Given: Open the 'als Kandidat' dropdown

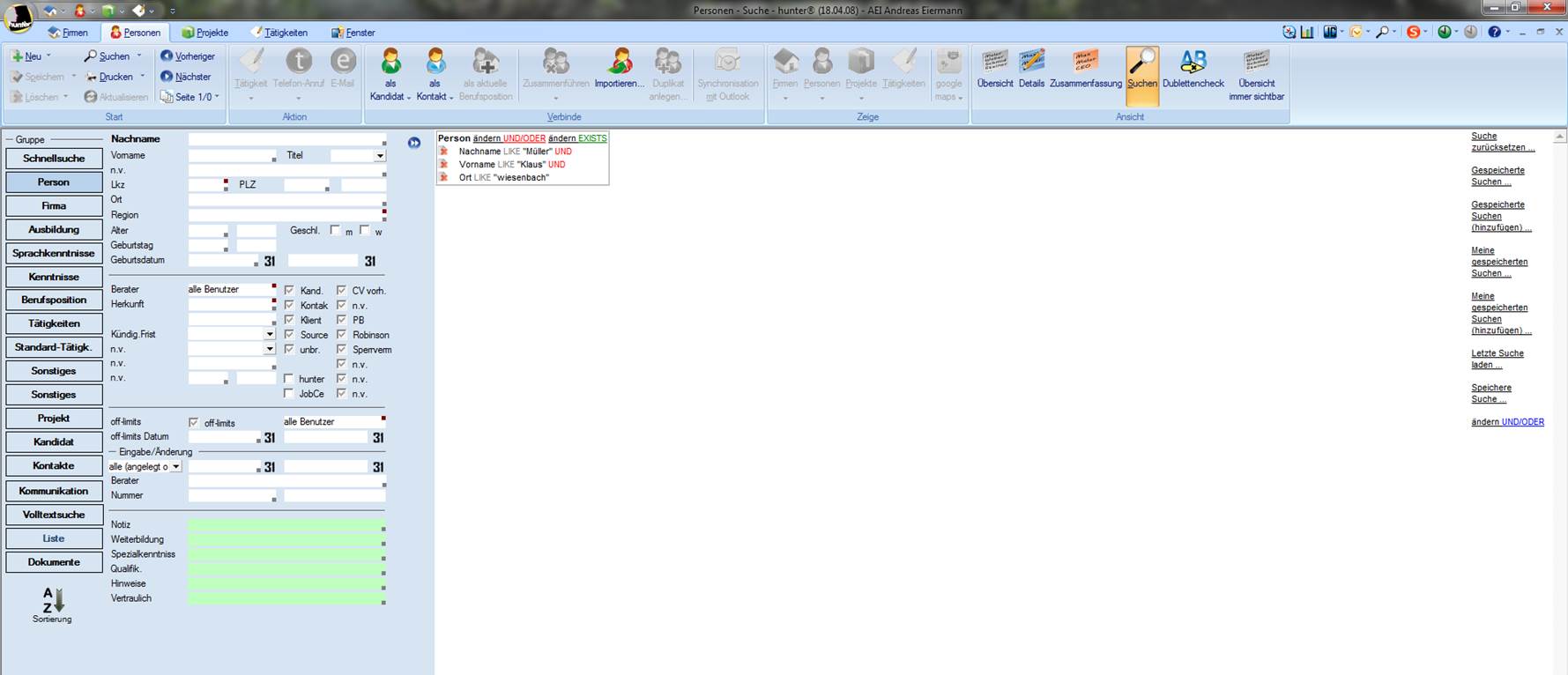Looking at the screenshot, I should tap(390, 96).
